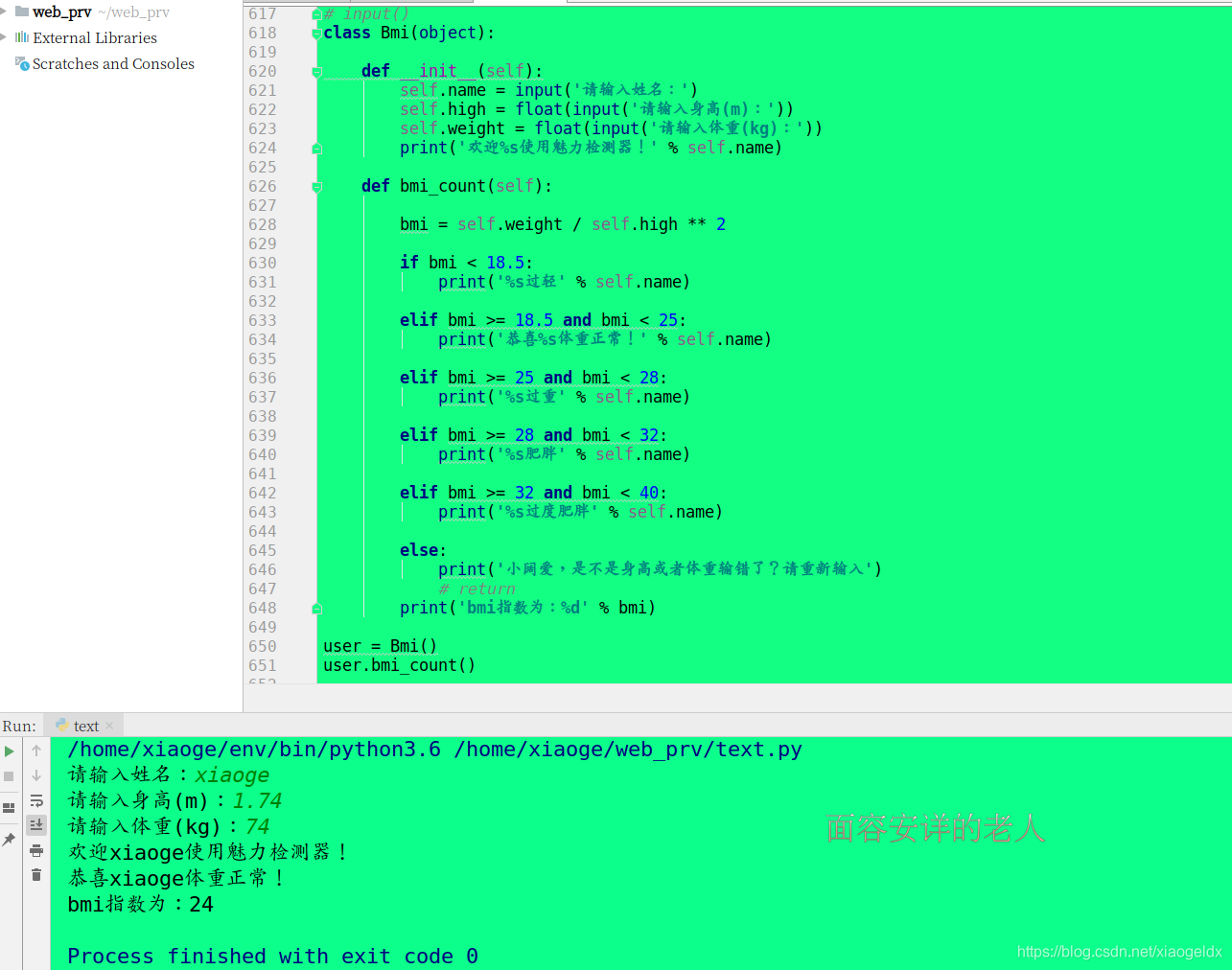Click console output 'bmi指数为：24'
This screenshot has width=1232, height=970.
coord(141,905)
